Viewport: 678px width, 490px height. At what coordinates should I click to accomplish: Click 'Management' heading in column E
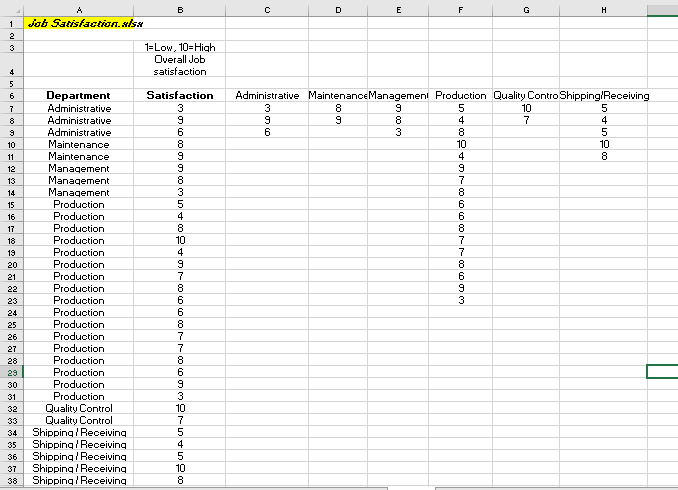coord(398,96)
